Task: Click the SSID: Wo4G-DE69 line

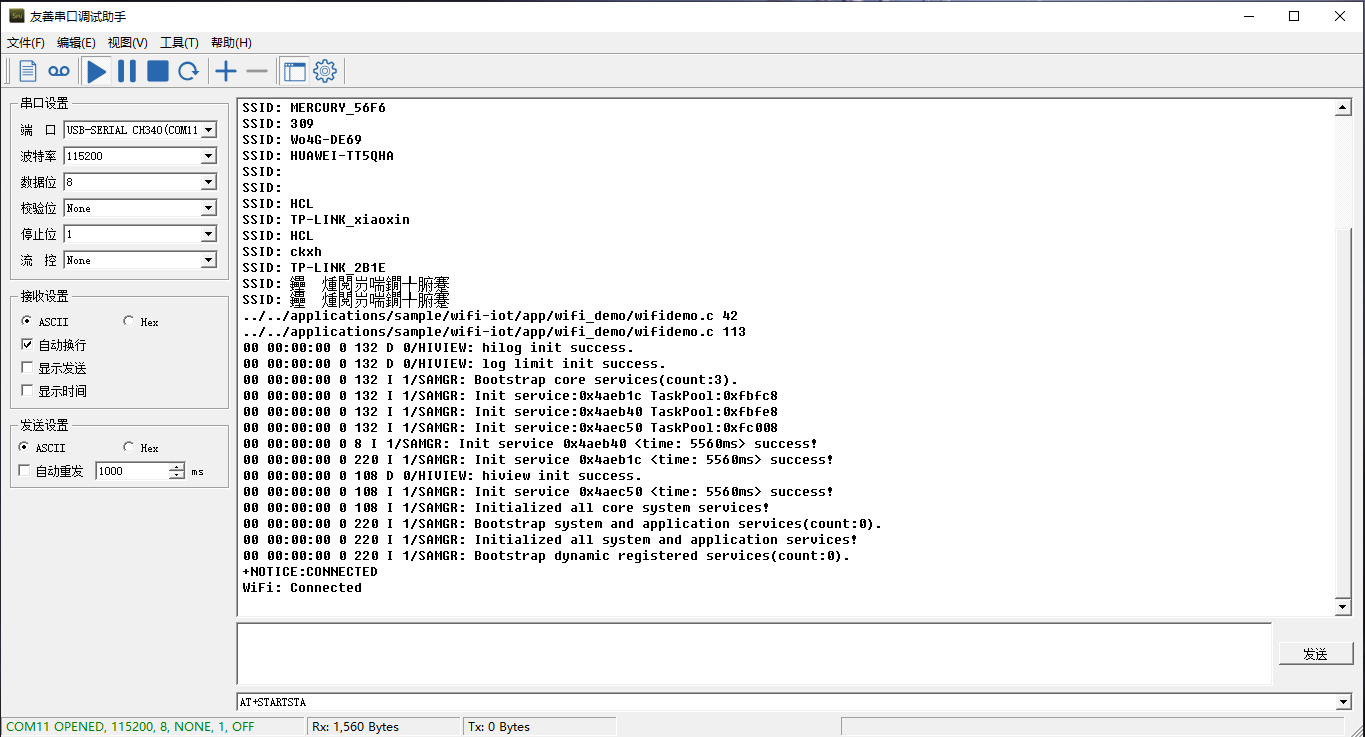Action: pyautogui.click(x=302, y=140)
